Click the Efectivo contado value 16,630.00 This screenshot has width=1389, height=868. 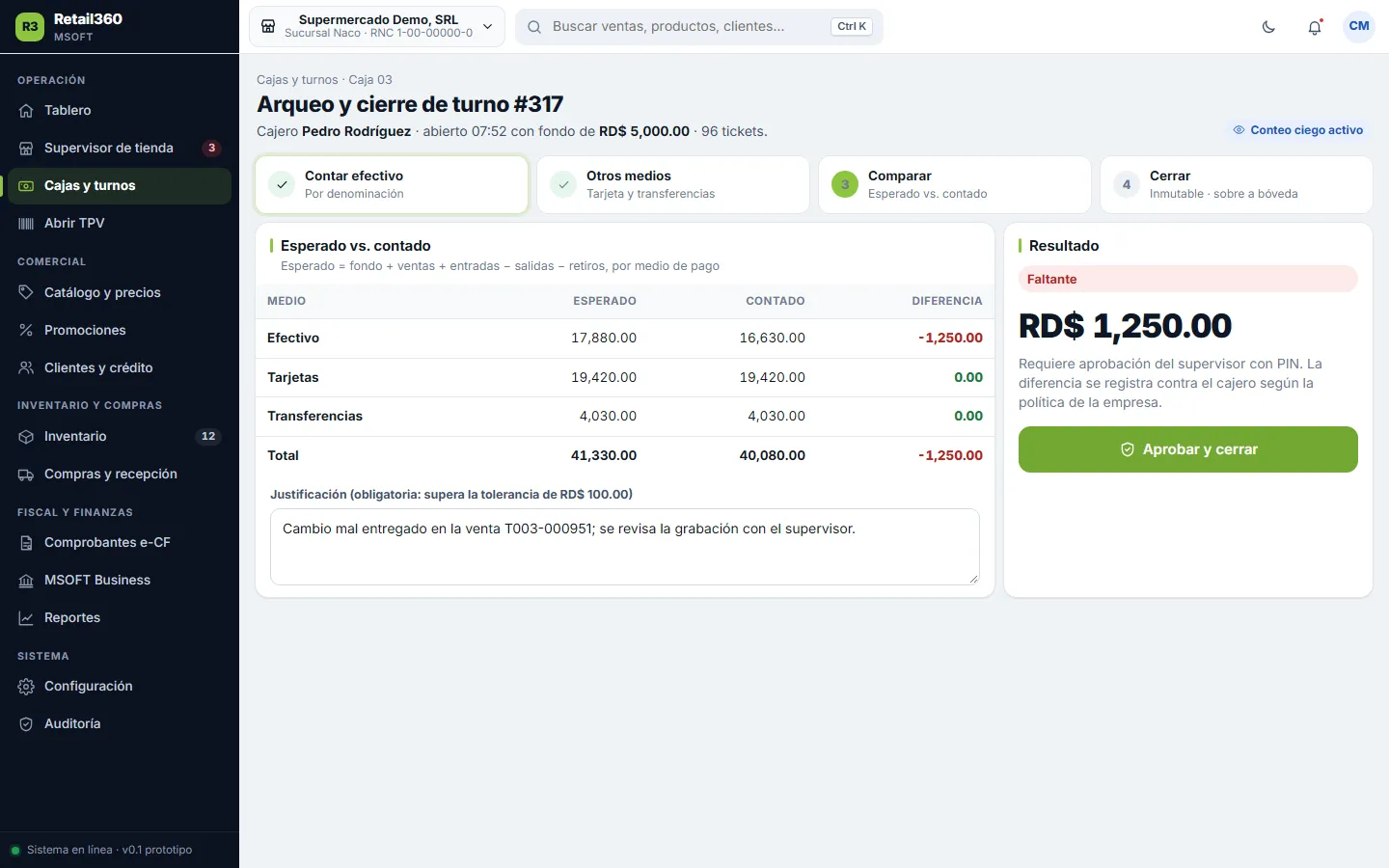(x=773, y=339)
